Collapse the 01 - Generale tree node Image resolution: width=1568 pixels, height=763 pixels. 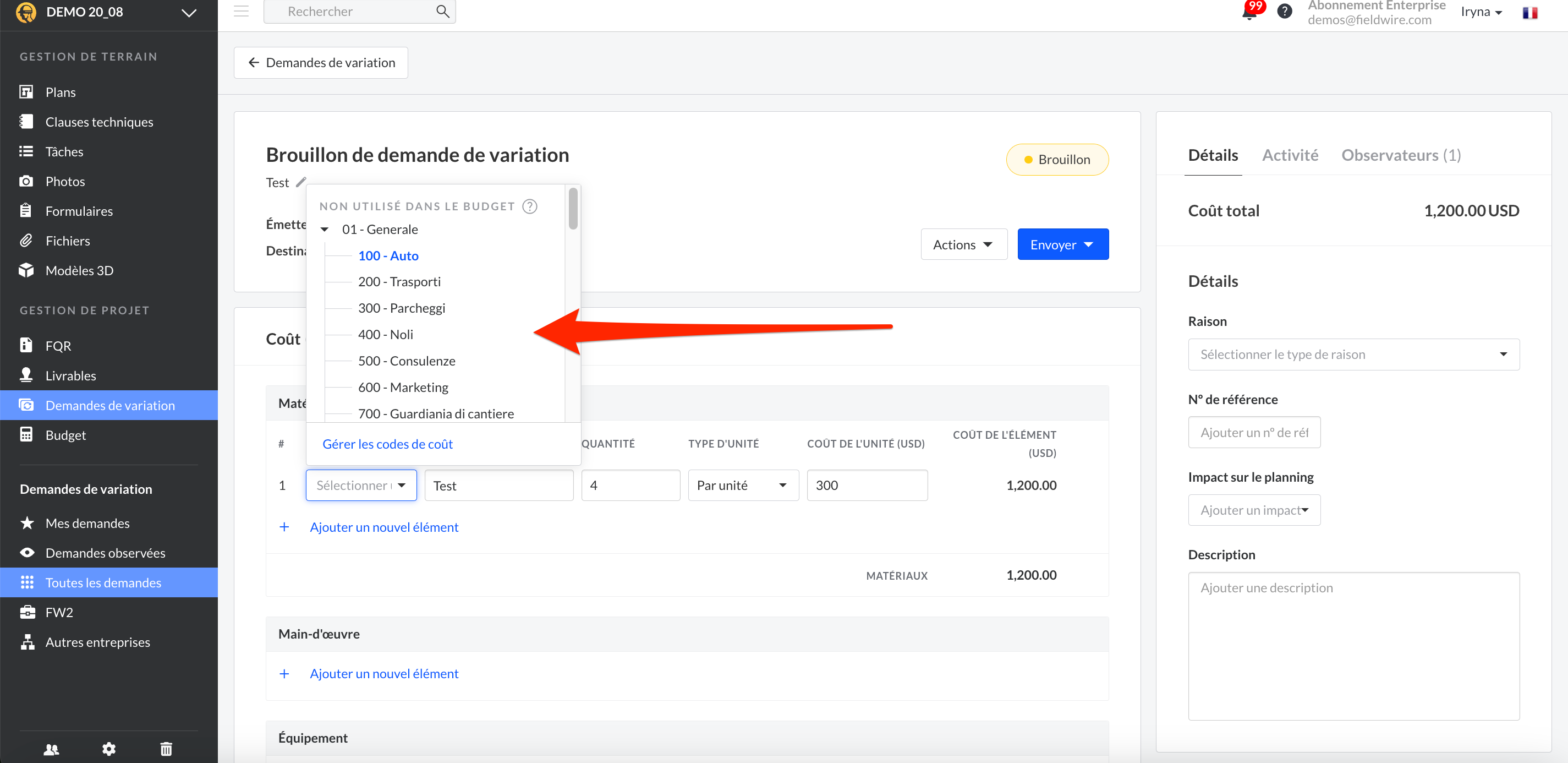(325, 230)
